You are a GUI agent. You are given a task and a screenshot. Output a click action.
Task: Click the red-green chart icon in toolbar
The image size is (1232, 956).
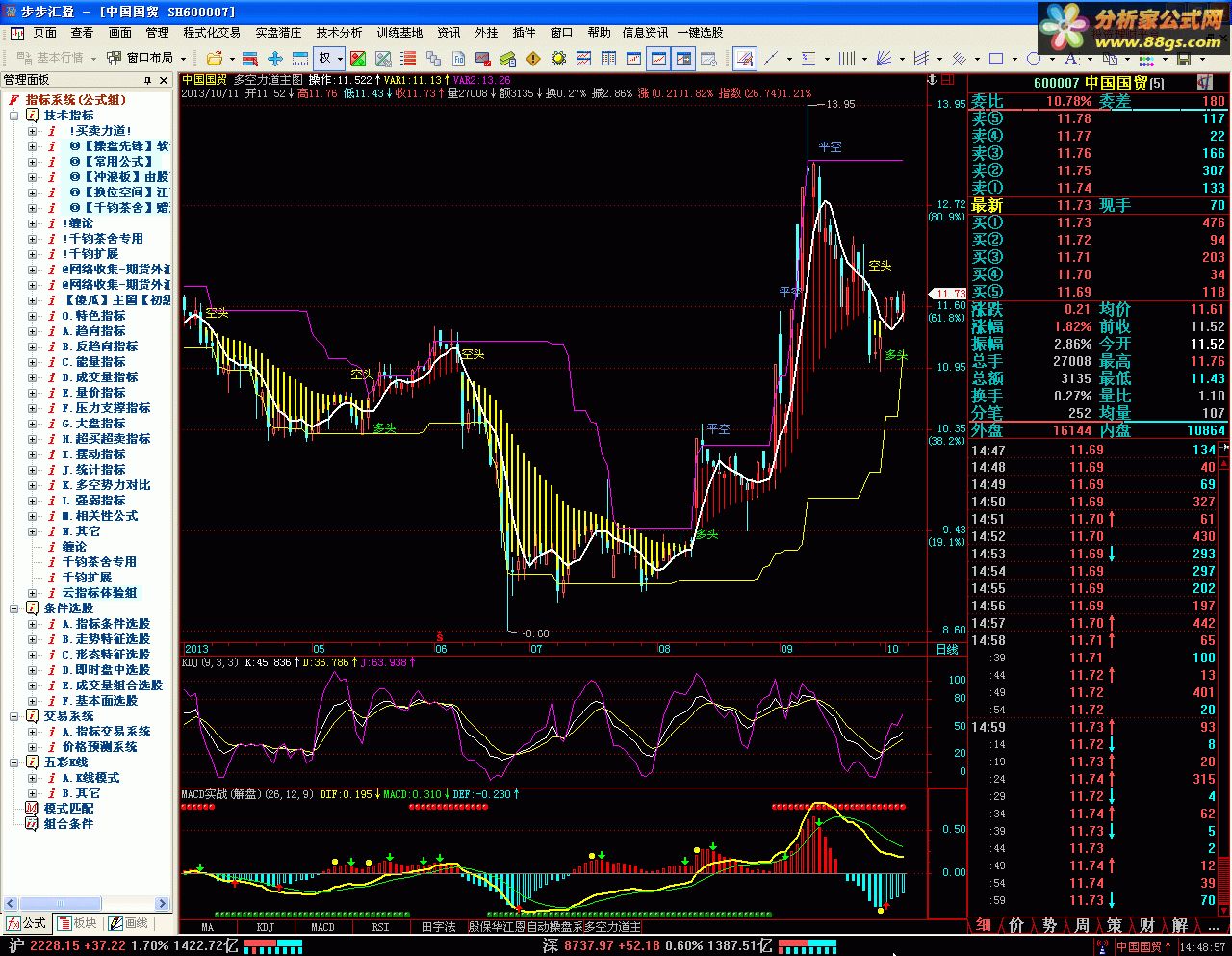point(357,58)
